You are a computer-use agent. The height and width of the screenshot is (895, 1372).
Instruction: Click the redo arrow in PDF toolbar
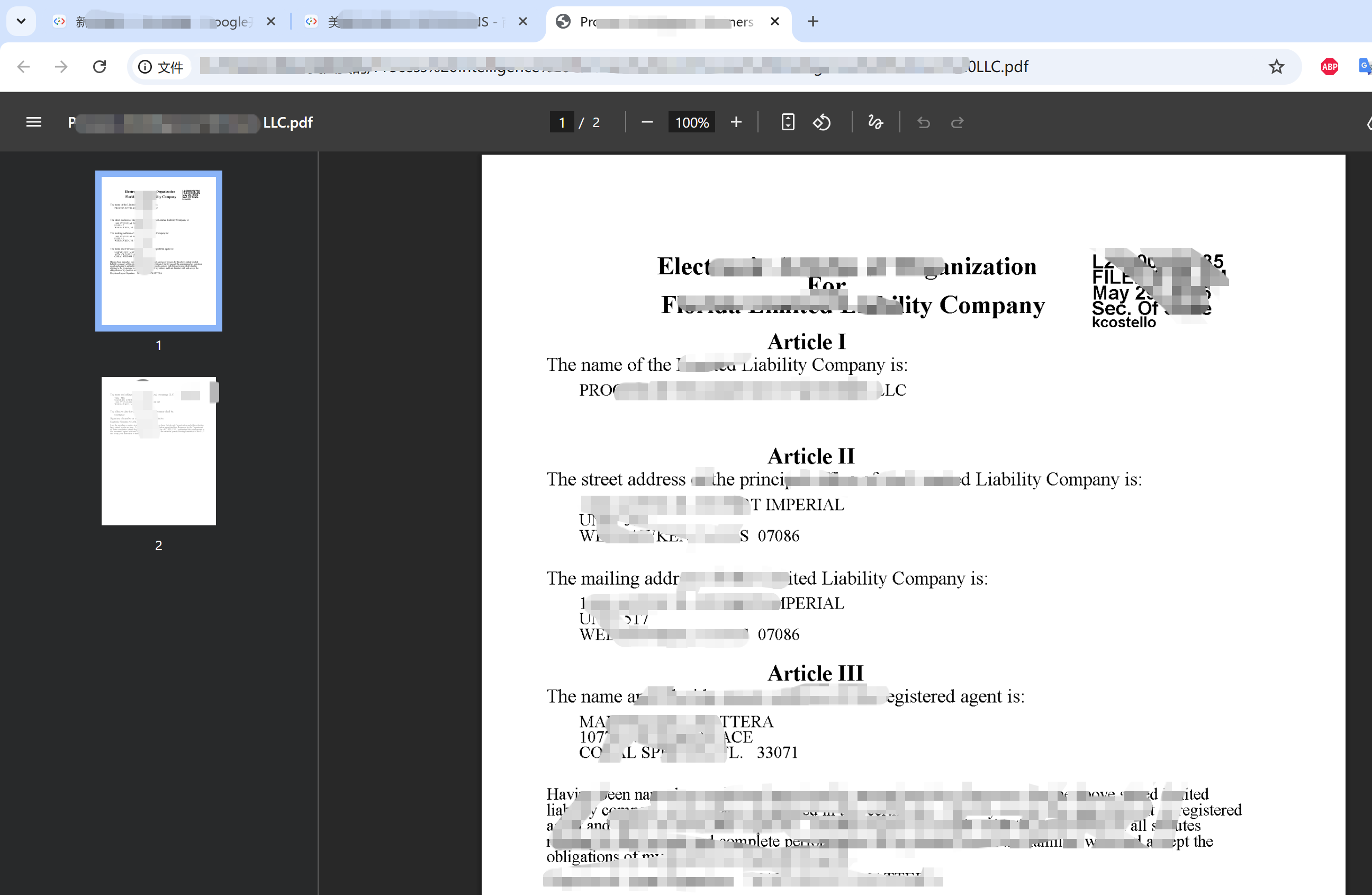tap(957, 122)
